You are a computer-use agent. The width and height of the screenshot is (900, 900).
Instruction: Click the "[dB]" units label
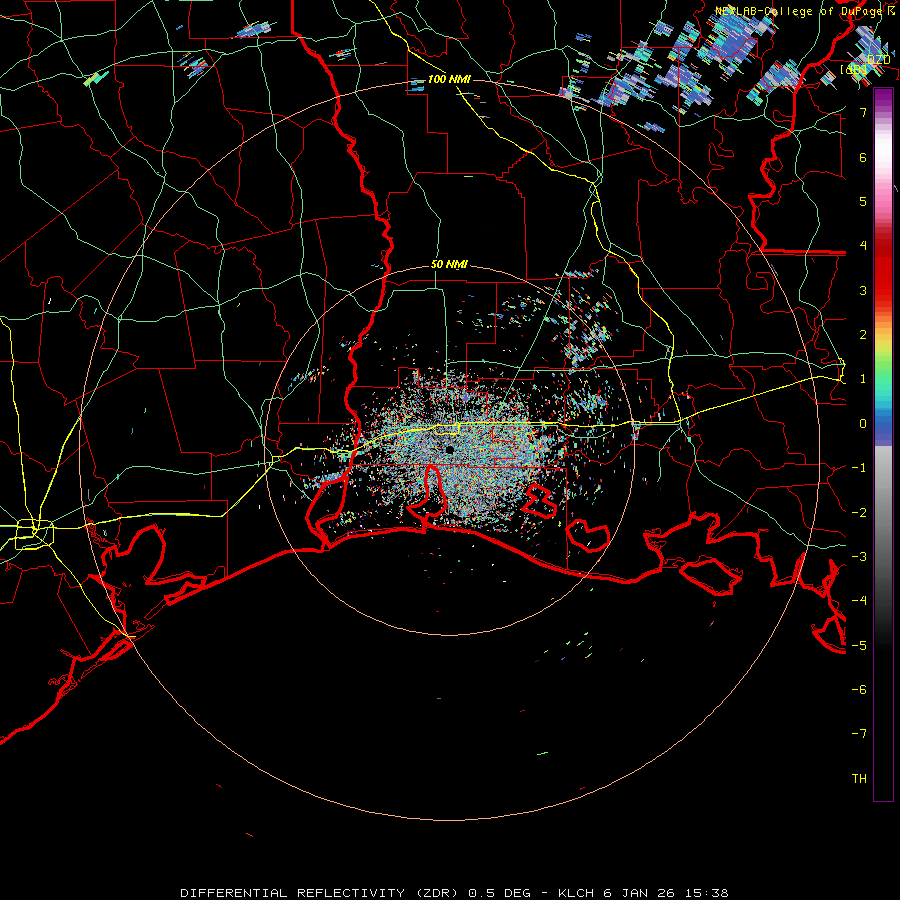point(854,69)
